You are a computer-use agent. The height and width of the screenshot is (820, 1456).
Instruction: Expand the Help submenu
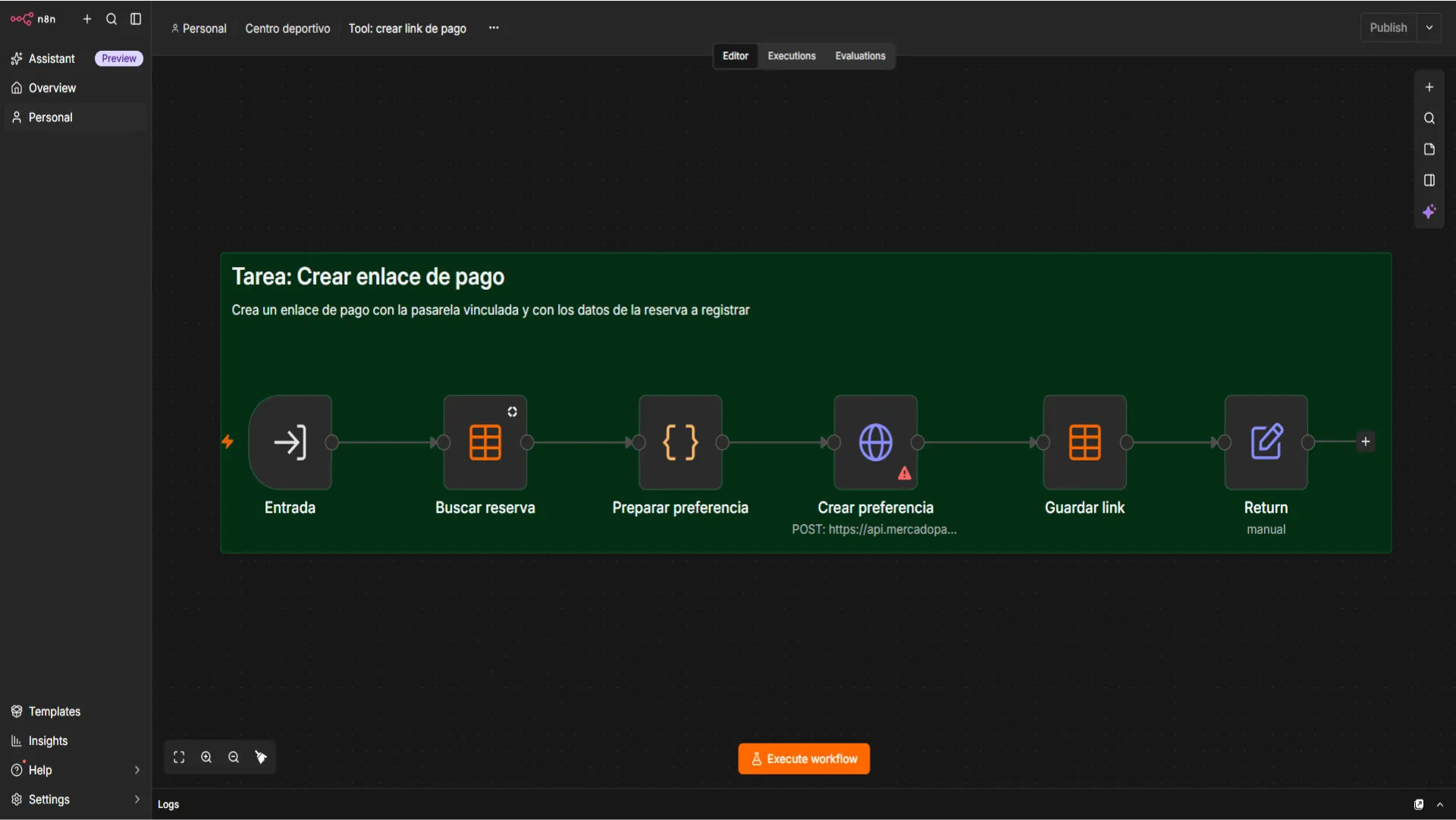(137, 770)
